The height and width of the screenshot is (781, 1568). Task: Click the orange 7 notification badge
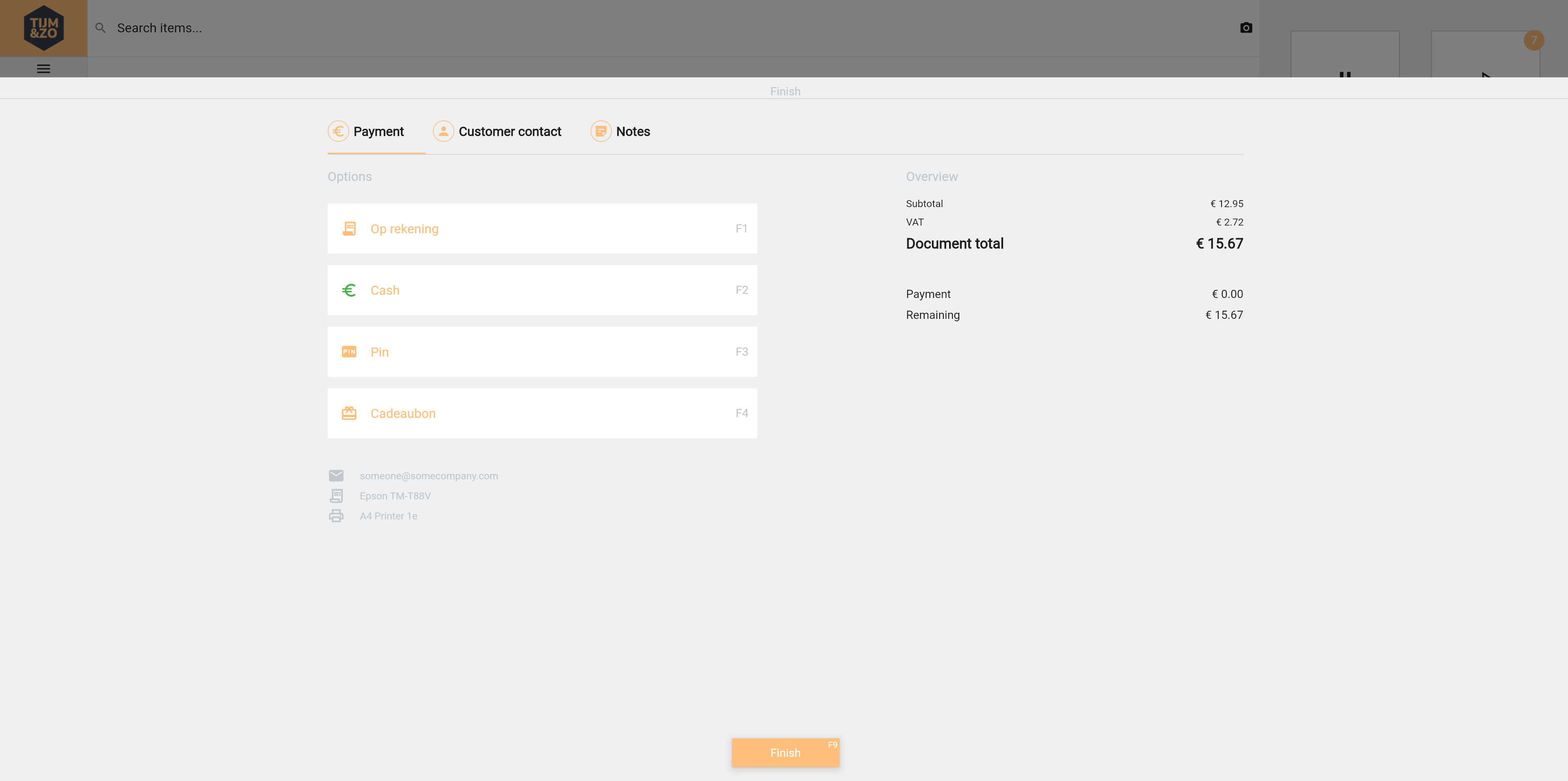pyautogui.click(x=1533, y=40)
